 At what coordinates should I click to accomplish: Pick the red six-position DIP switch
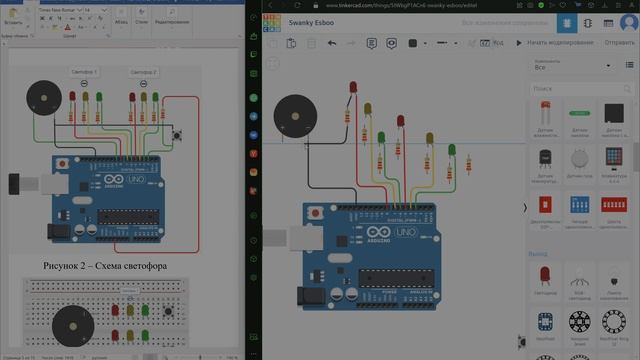click(x=614, y=210)
